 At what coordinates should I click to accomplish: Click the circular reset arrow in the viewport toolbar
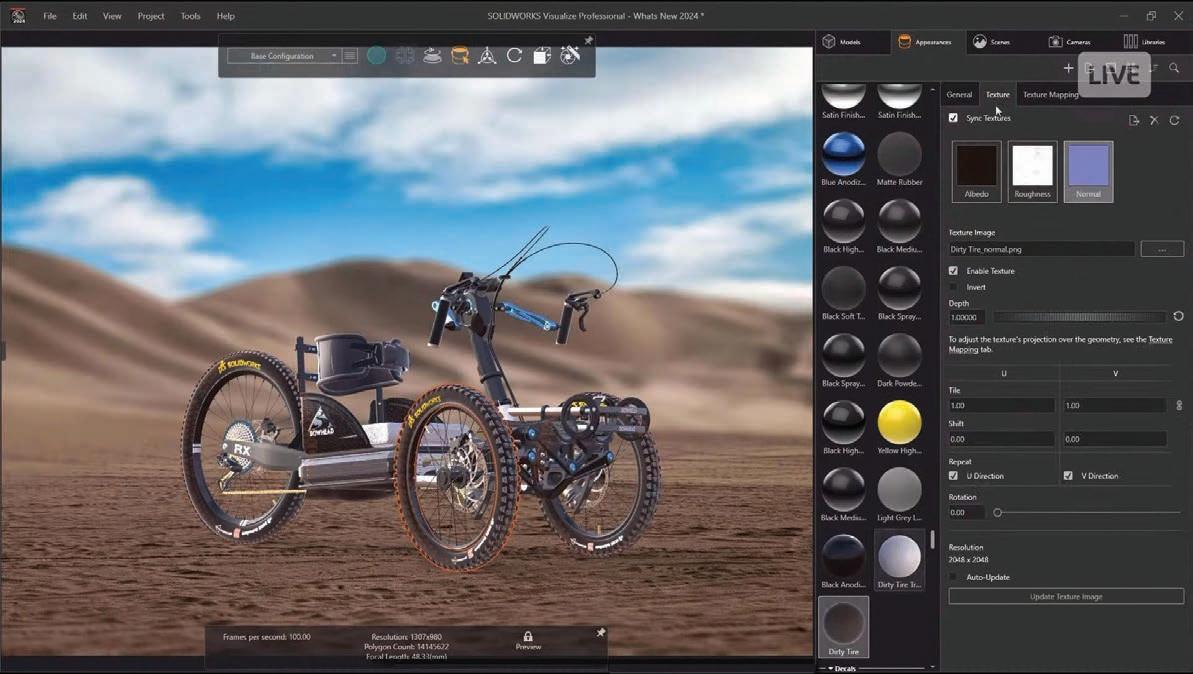[514, 56]
